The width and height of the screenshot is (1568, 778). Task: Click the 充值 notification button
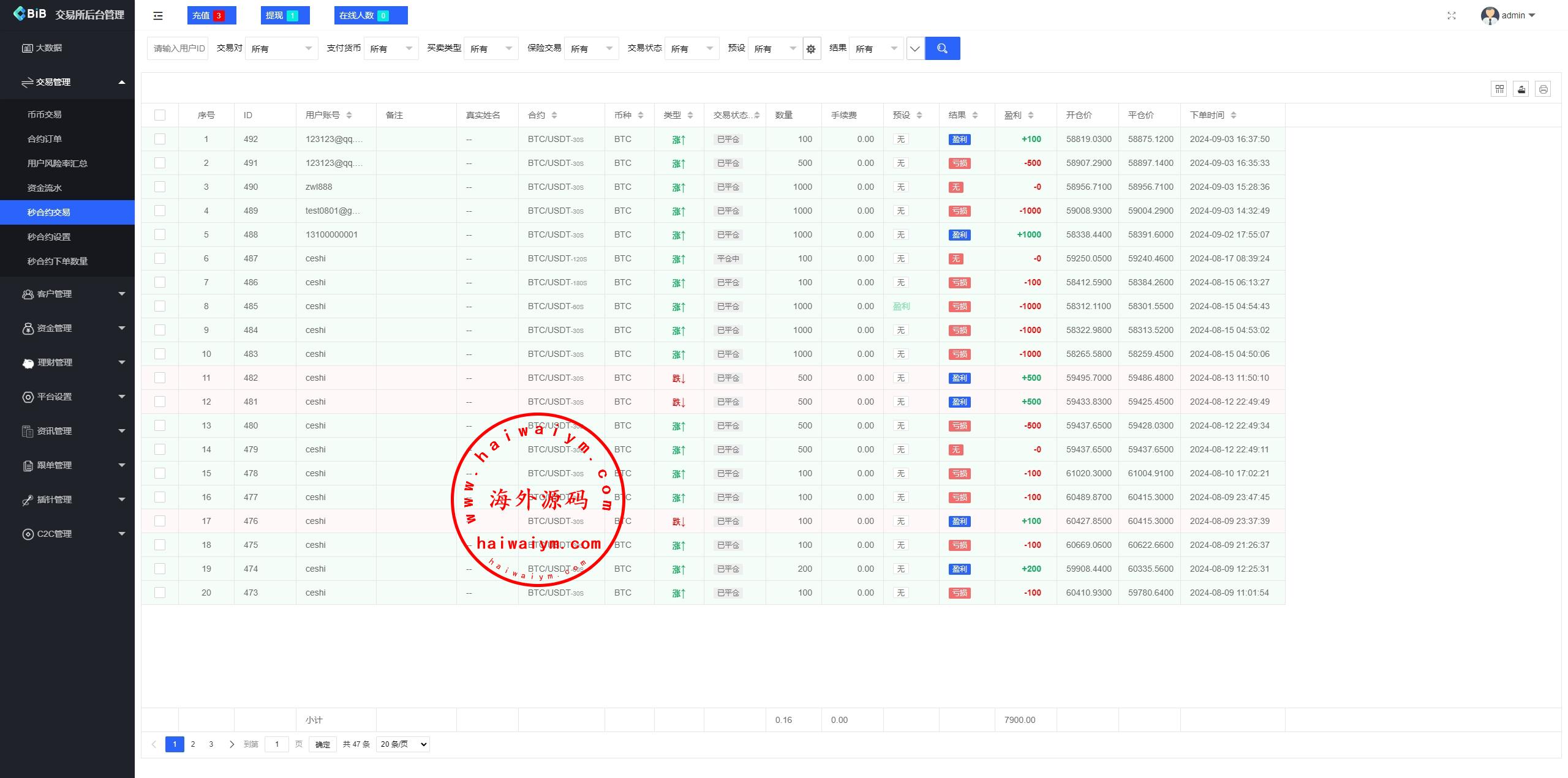click(x=211, y=16)
